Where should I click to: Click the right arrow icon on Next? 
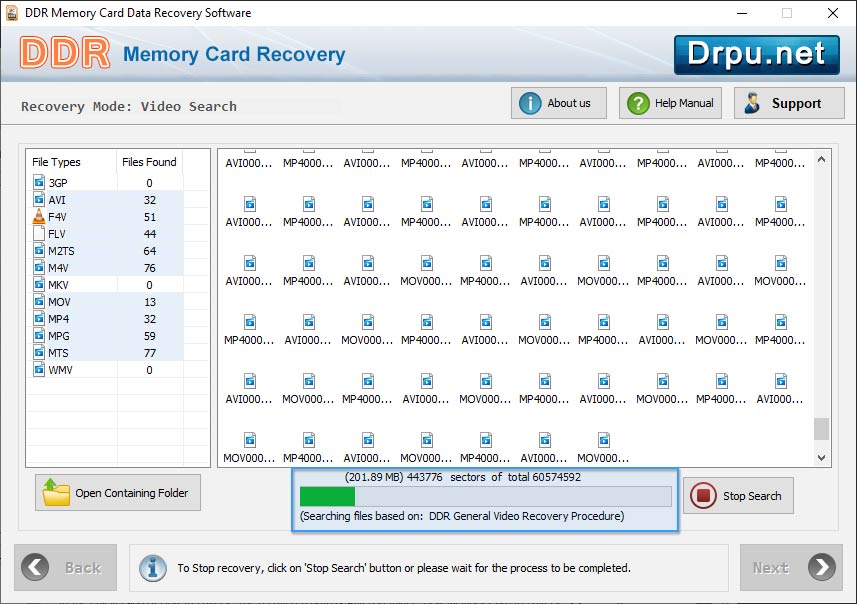(822, 567)
